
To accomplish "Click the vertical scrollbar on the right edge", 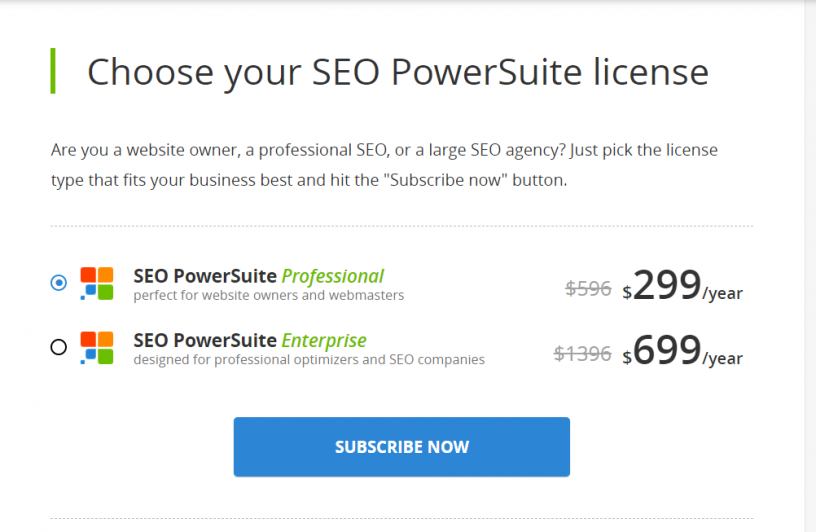I will point(810,266).
